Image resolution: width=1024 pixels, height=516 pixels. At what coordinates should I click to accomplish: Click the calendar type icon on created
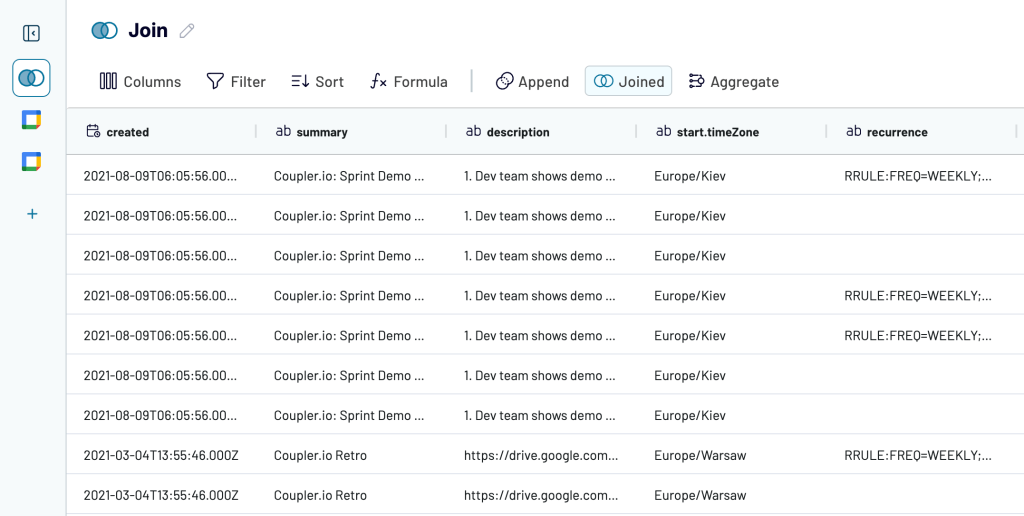[x=93, y=131]
